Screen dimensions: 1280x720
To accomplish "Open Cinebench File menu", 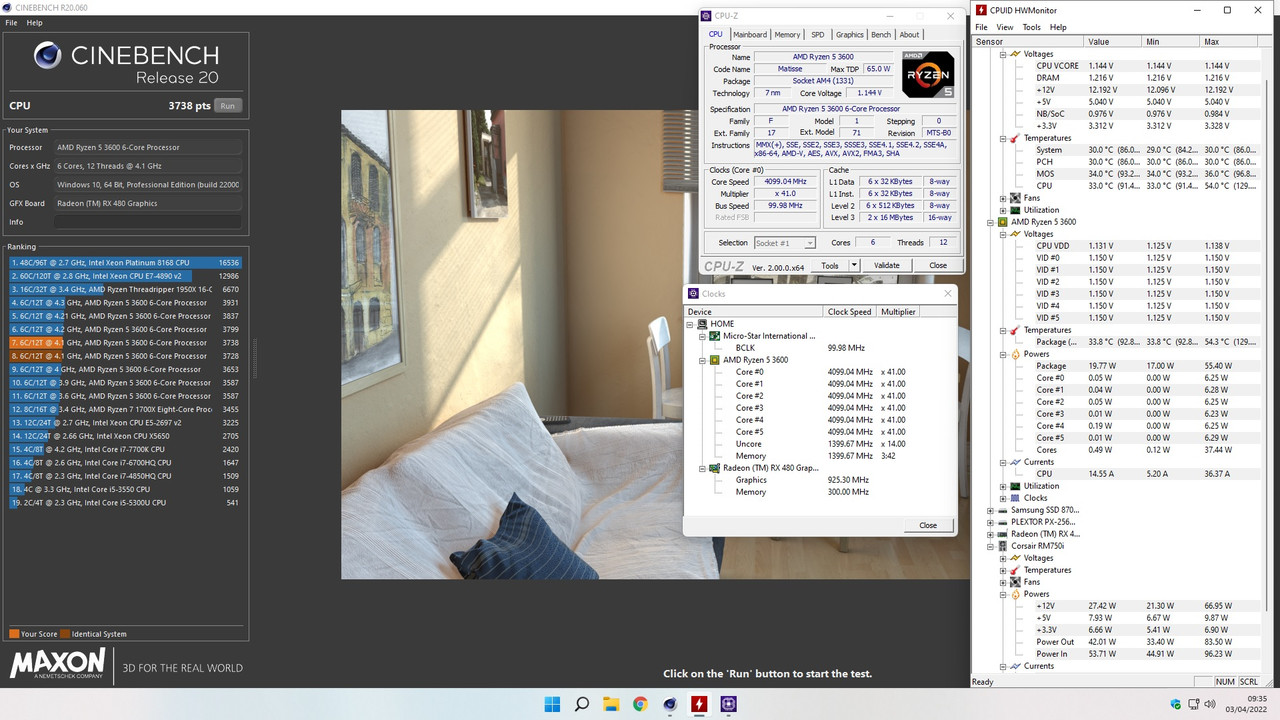I will [x=13, y=22].
